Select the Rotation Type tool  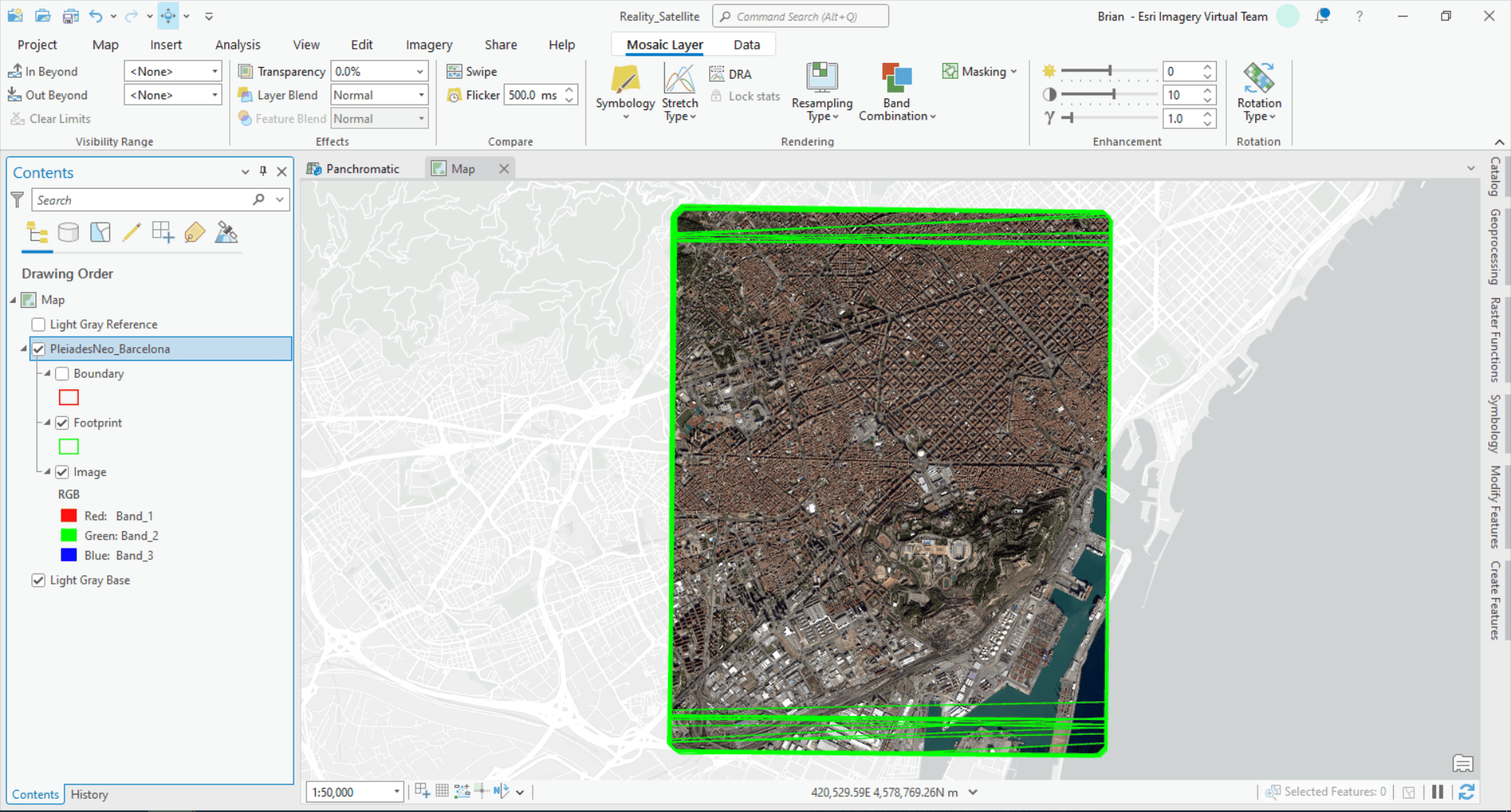coord(1258,93)
